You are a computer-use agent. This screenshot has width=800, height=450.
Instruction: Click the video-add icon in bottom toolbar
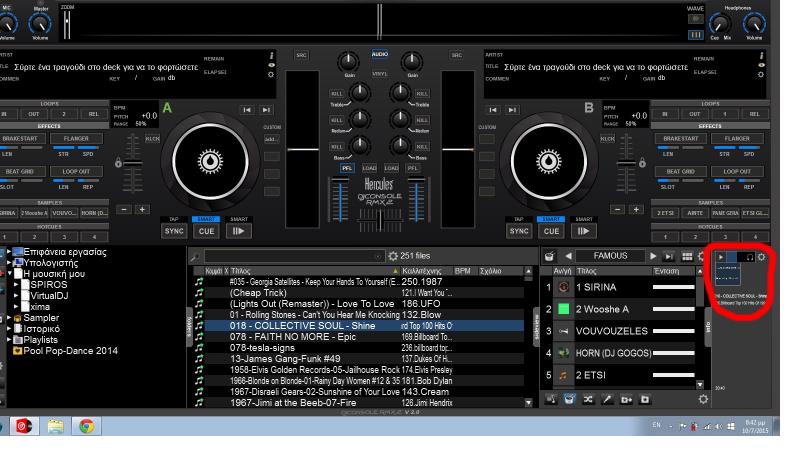coord(626,399)
